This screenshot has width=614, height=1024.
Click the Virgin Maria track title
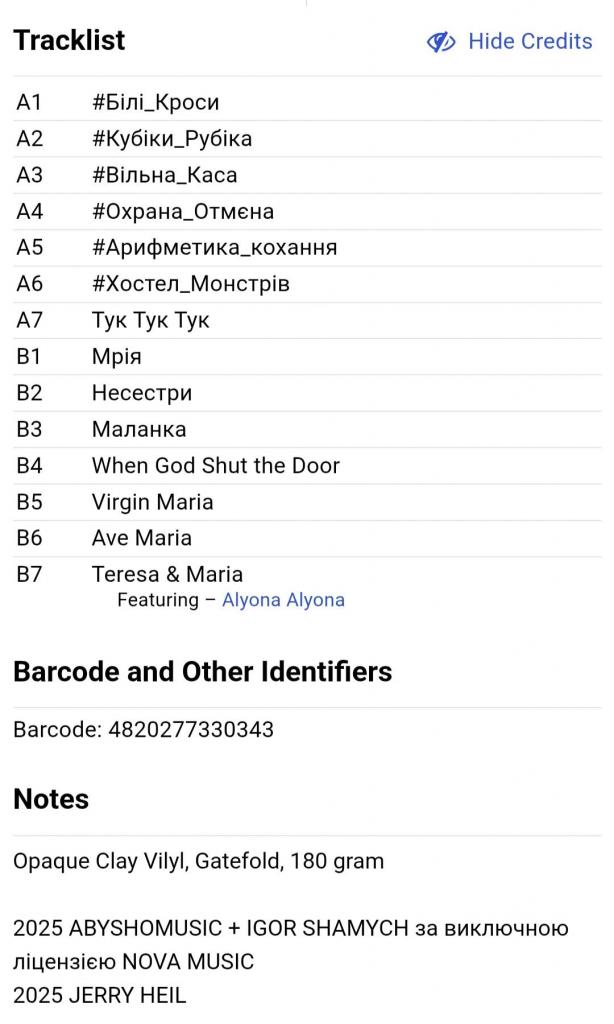coord(152,502)
